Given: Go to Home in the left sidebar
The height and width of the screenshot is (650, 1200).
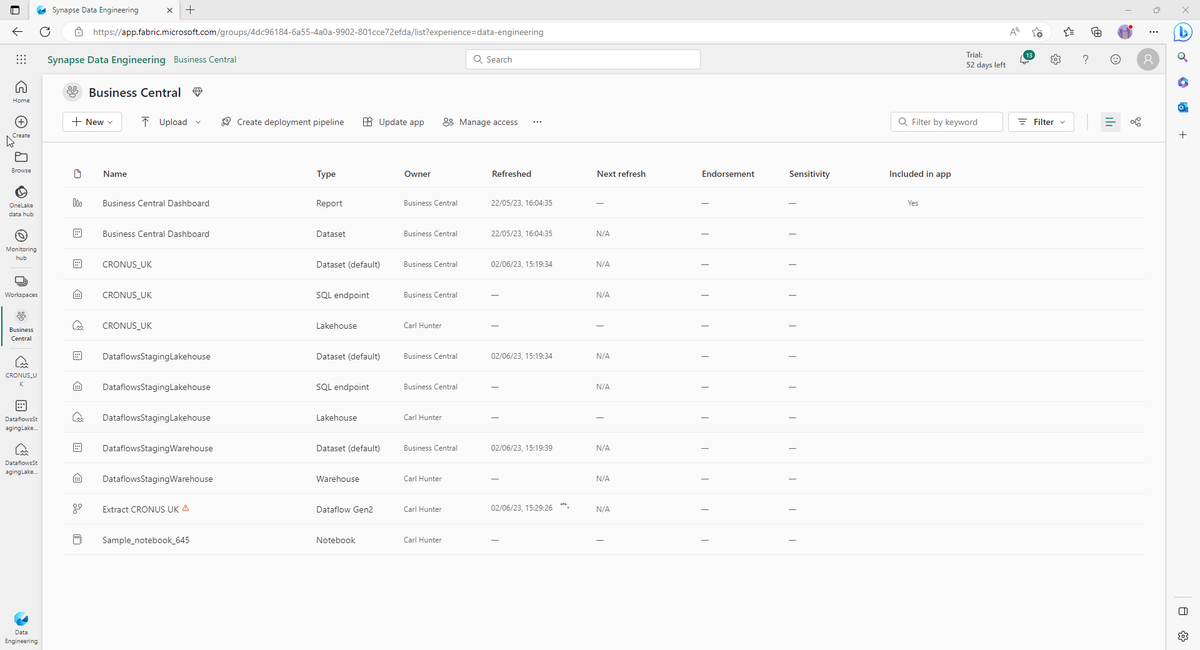Looking at the screenshot, I should pyautogui.click(x=21, y=92).
